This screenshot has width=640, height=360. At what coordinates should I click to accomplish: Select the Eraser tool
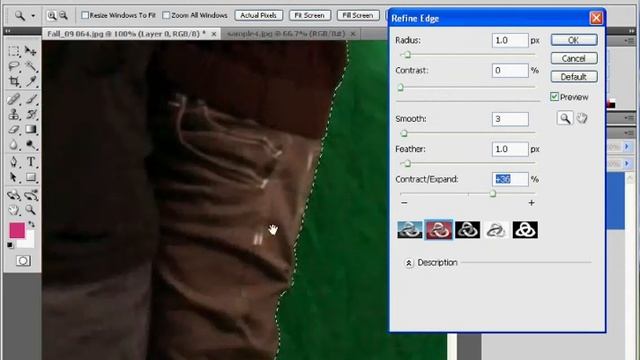coord(14,129)
